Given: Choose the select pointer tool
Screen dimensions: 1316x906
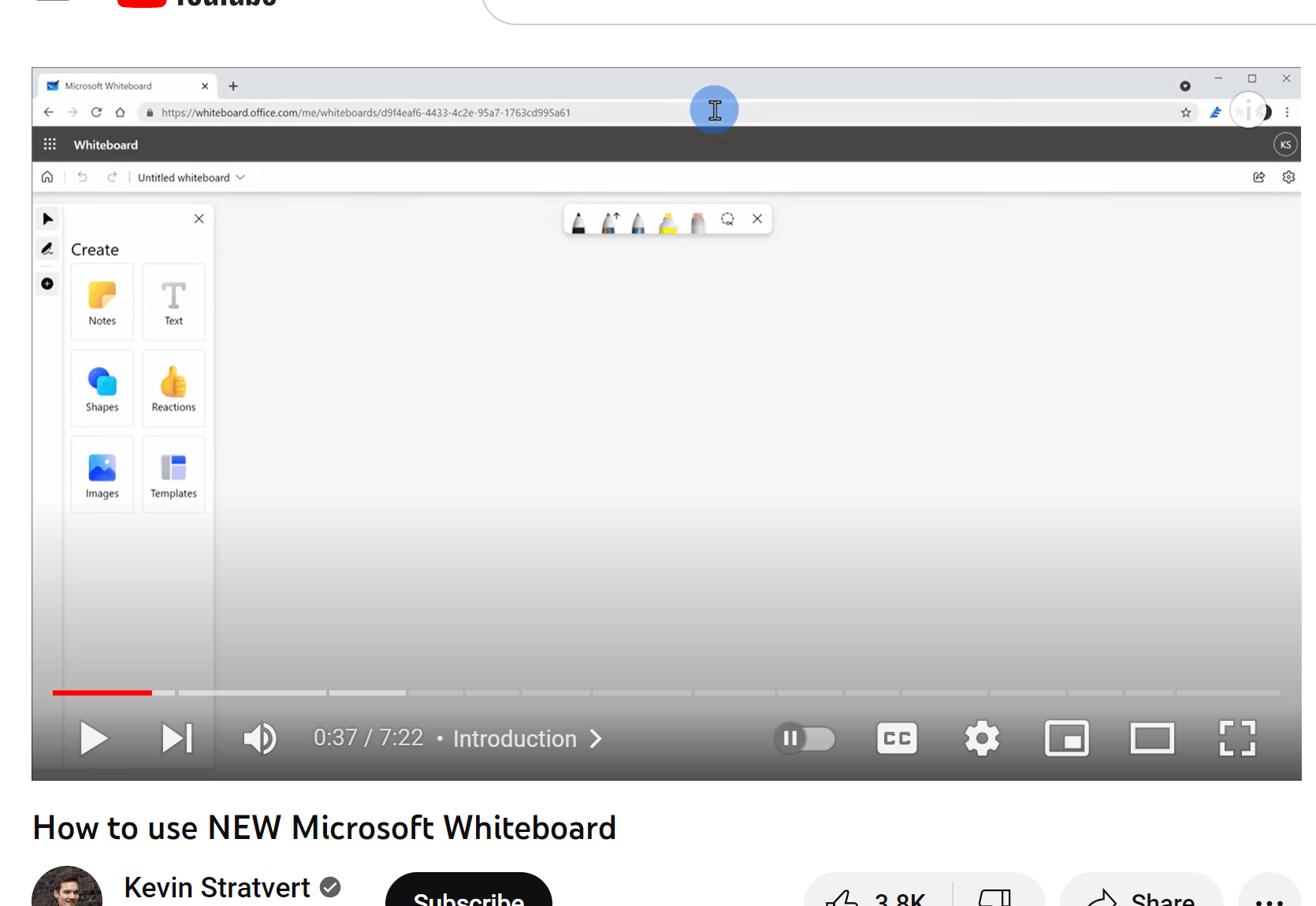Looking at the screenshot, I should pos(48,219).
